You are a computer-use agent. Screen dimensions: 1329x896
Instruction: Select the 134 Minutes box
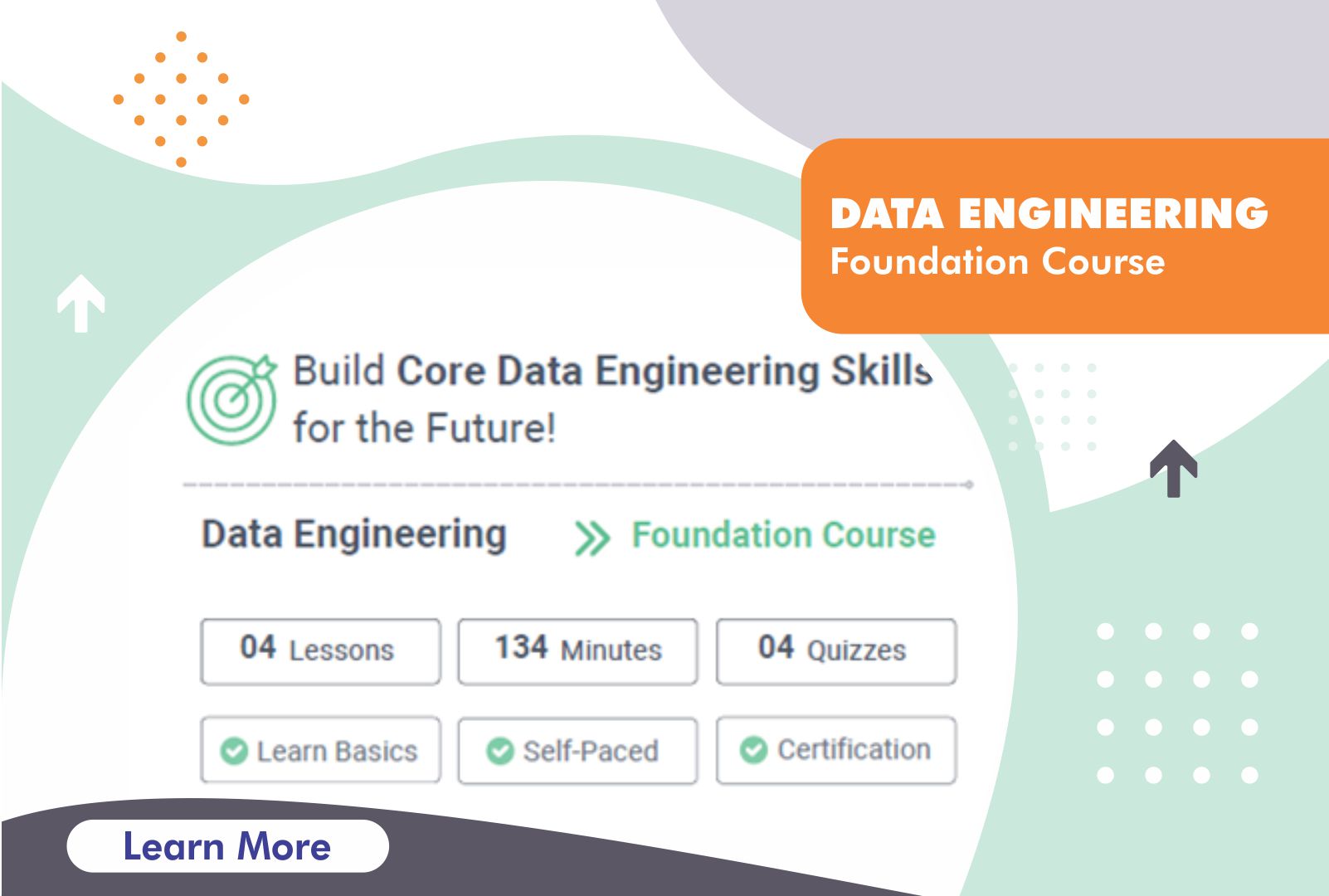tap(577, 651)
